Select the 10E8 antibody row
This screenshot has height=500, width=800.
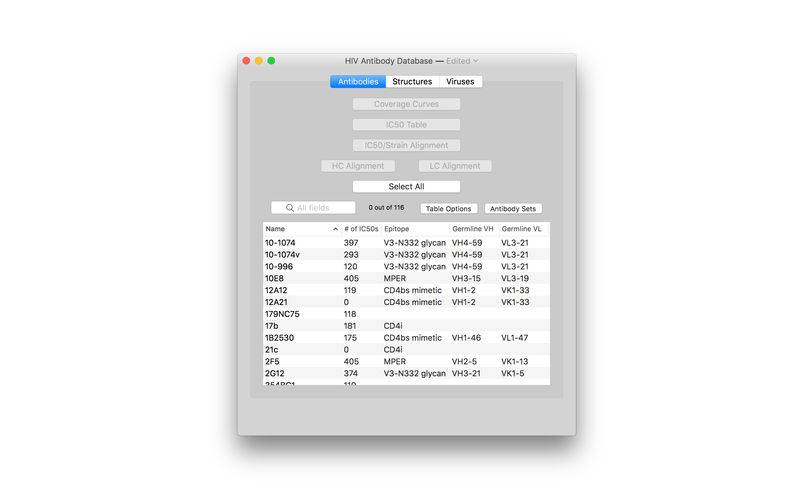[406, 279]
